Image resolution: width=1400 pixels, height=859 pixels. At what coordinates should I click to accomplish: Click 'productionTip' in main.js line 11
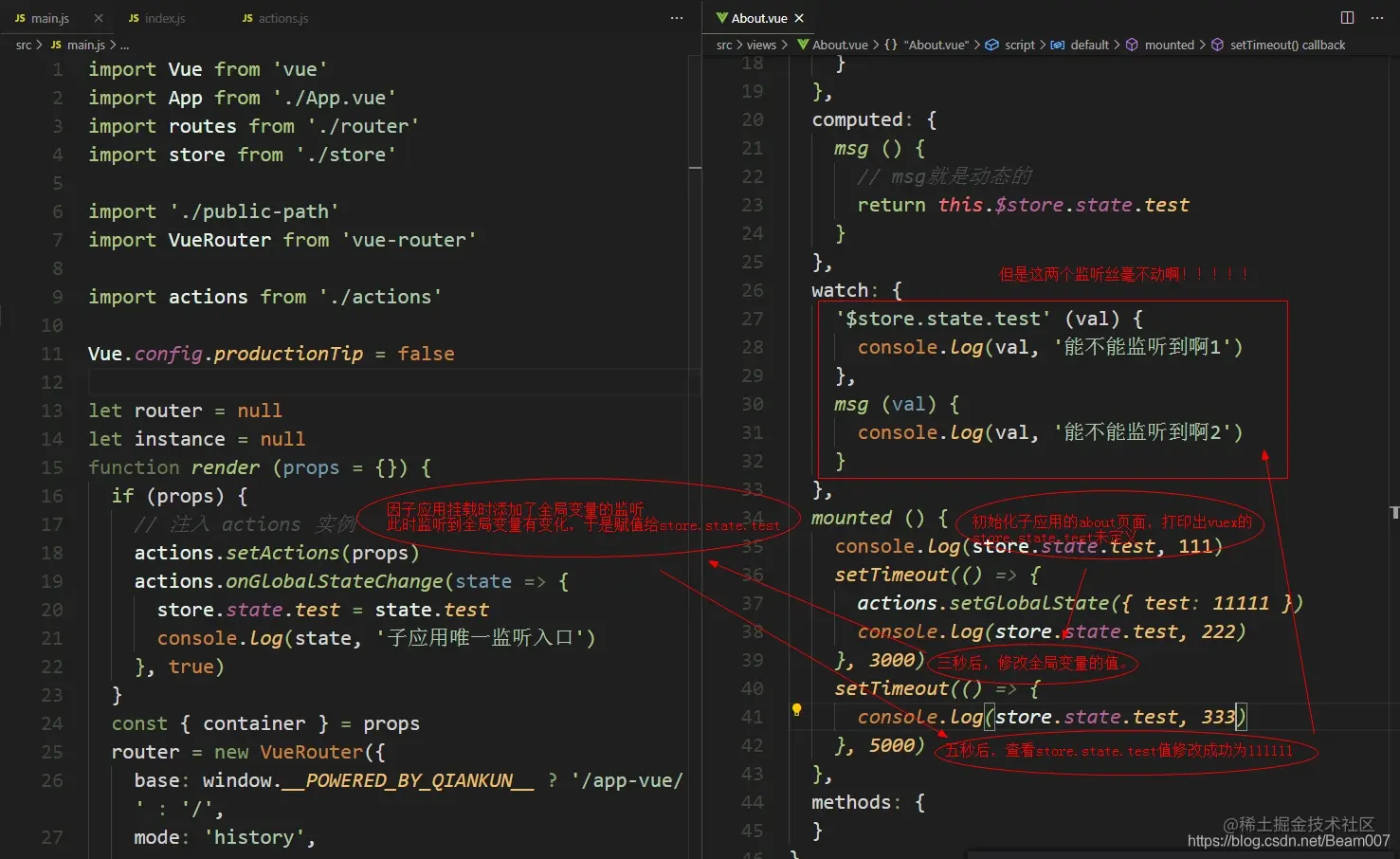[x=288, y=354]
